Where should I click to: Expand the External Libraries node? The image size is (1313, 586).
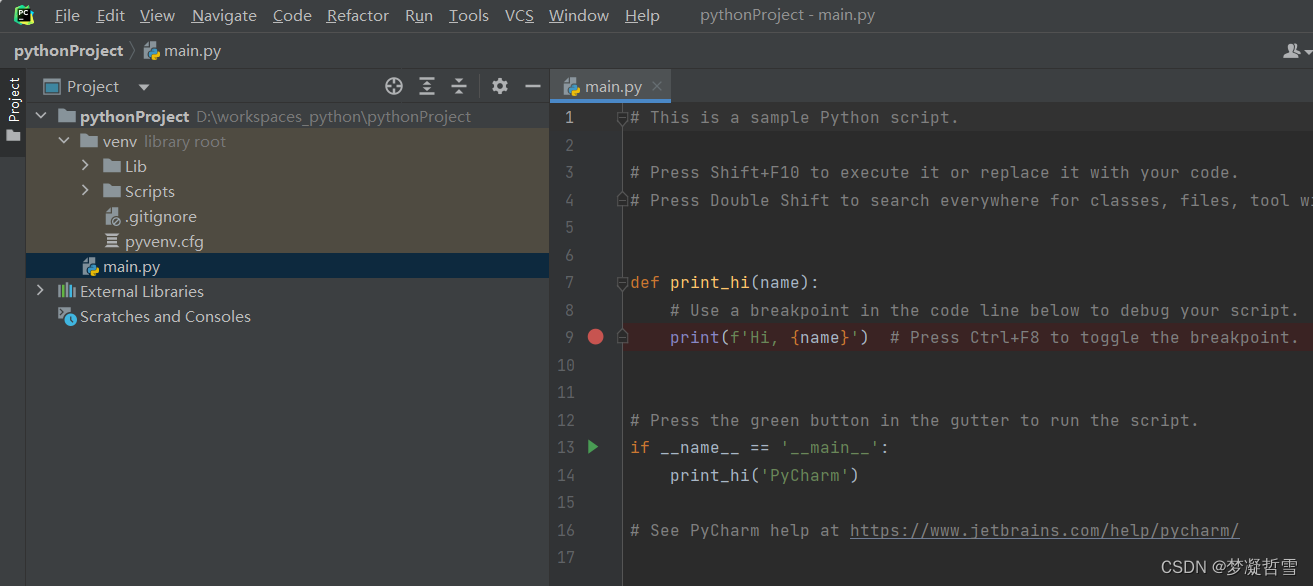[39, 290]
